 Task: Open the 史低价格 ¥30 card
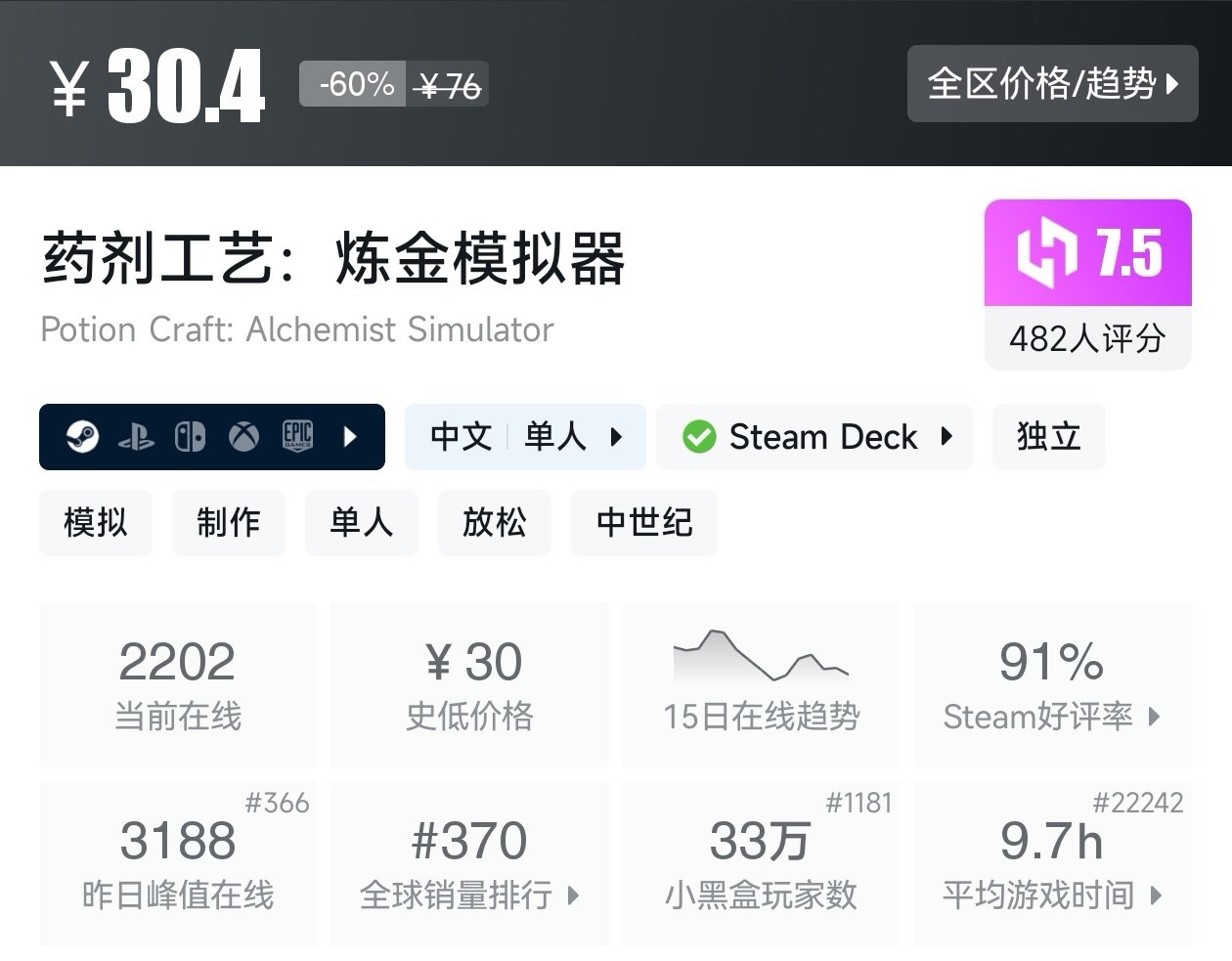click(469, 684)
